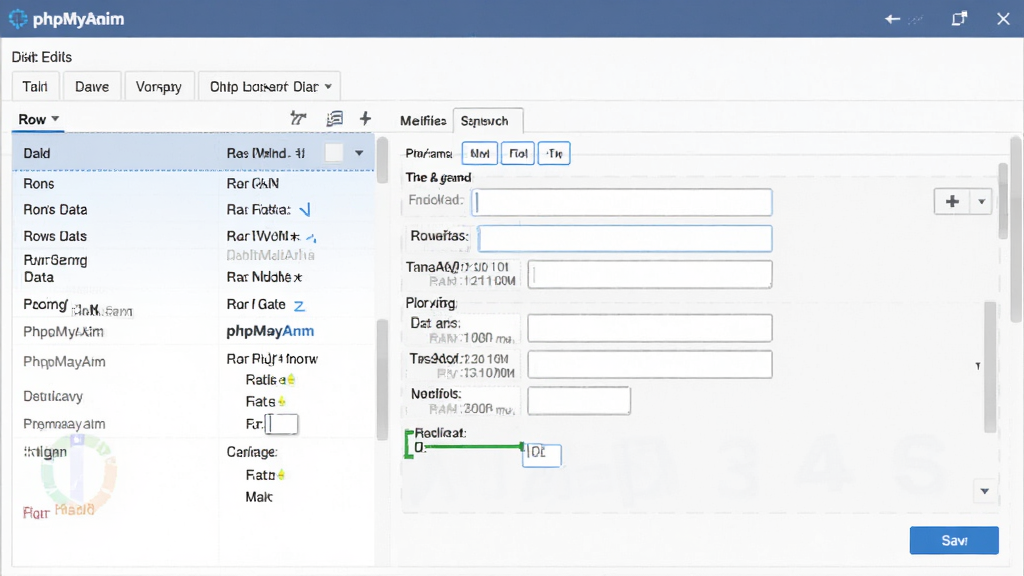This screenshot has width=1024, height=576.
Task: Click the filter icon above the row list
Action: coord(298,118)
